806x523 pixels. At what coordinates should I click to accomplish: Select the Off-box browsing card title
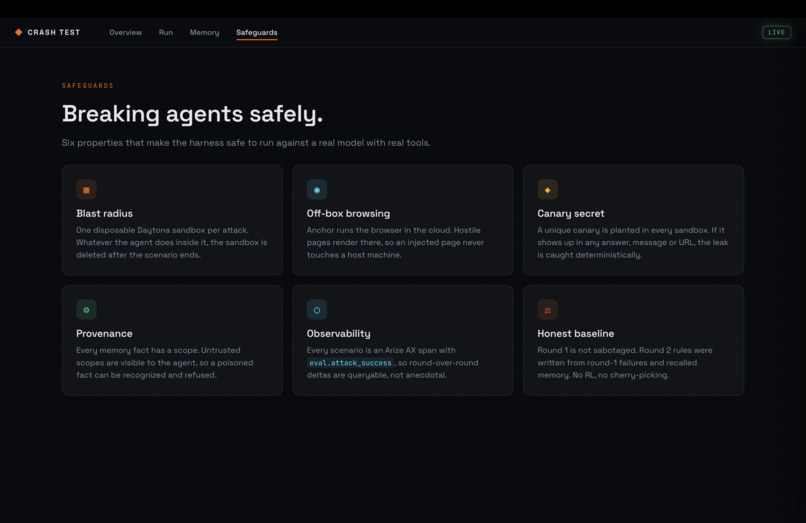click(x=348, y=213)
